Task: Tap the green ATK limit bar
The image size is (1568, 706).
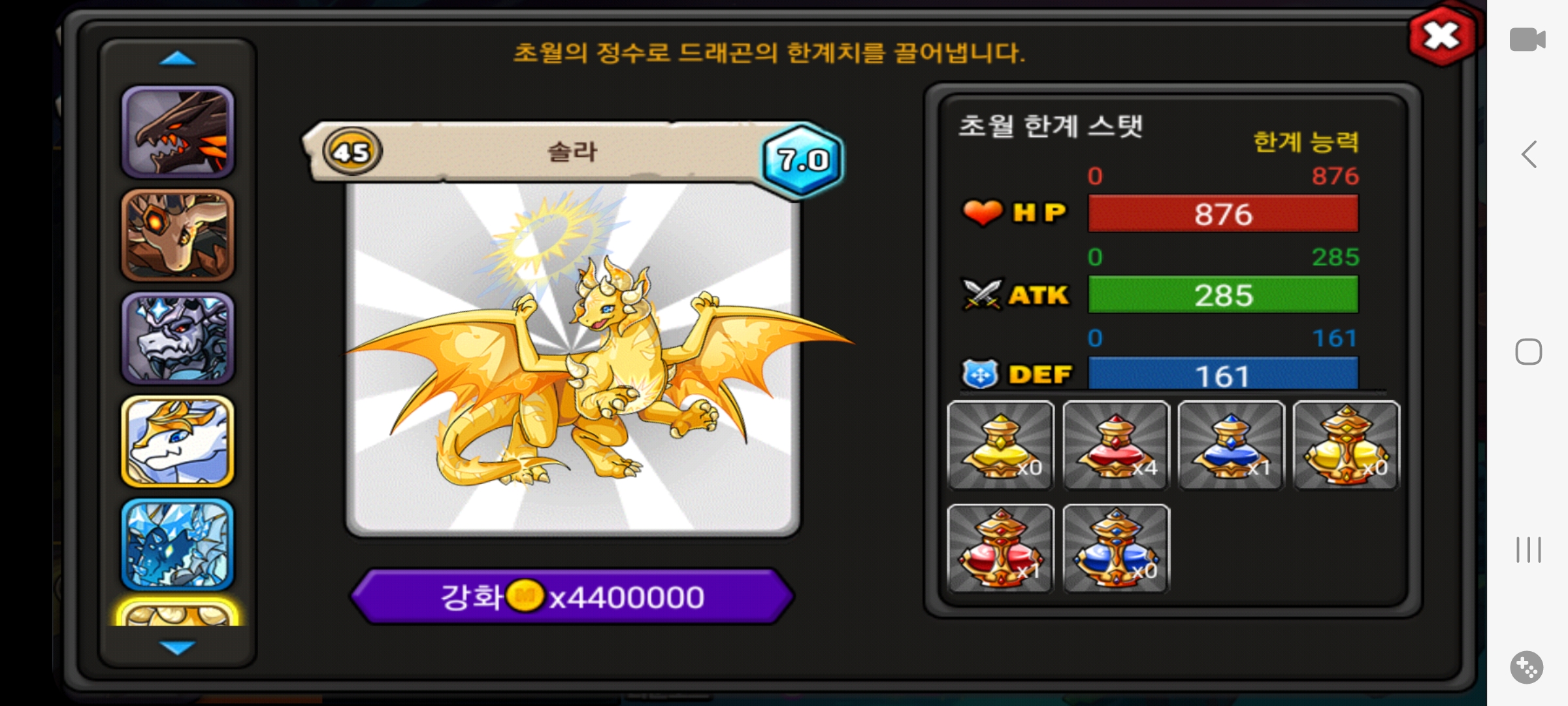Action: coord(1223,295)
